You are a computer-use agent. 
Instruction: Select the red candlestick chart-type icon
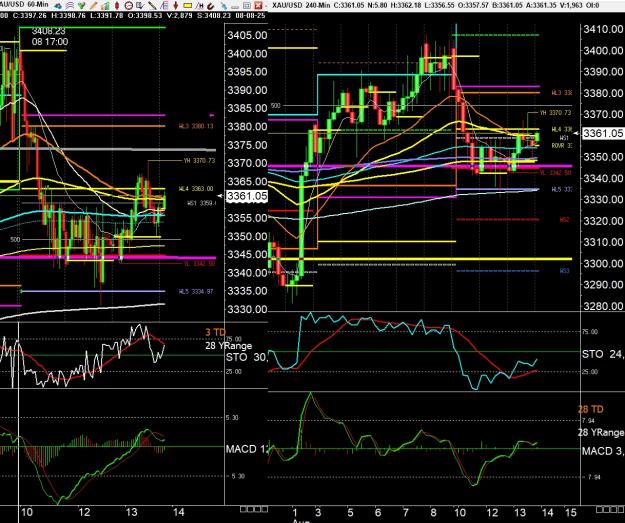117,6
